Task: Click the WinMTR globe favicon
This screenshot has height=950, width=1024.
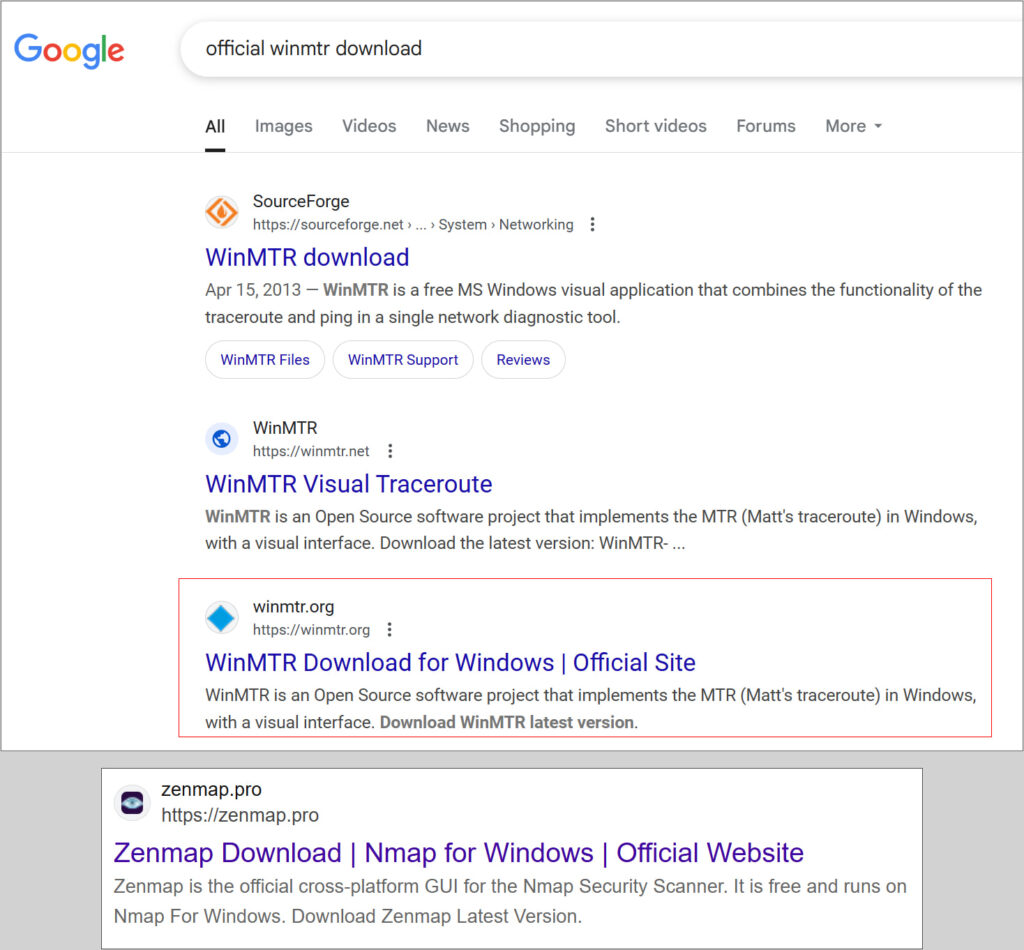Action: coord(221,438)
